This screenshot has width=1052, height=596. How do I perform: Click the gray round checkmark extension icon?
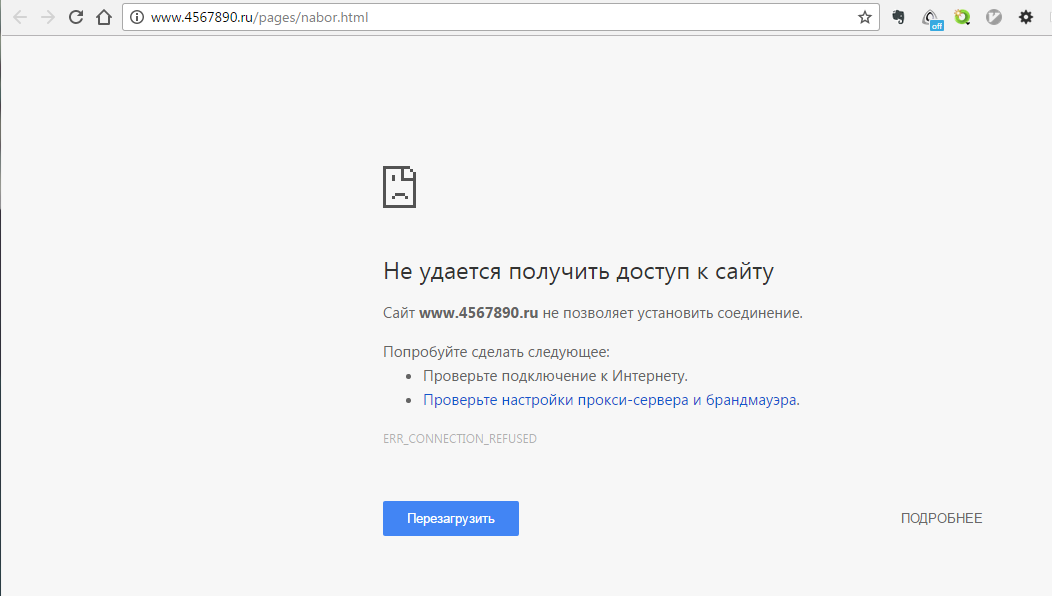pyautogui.click(x=994, y=17)
